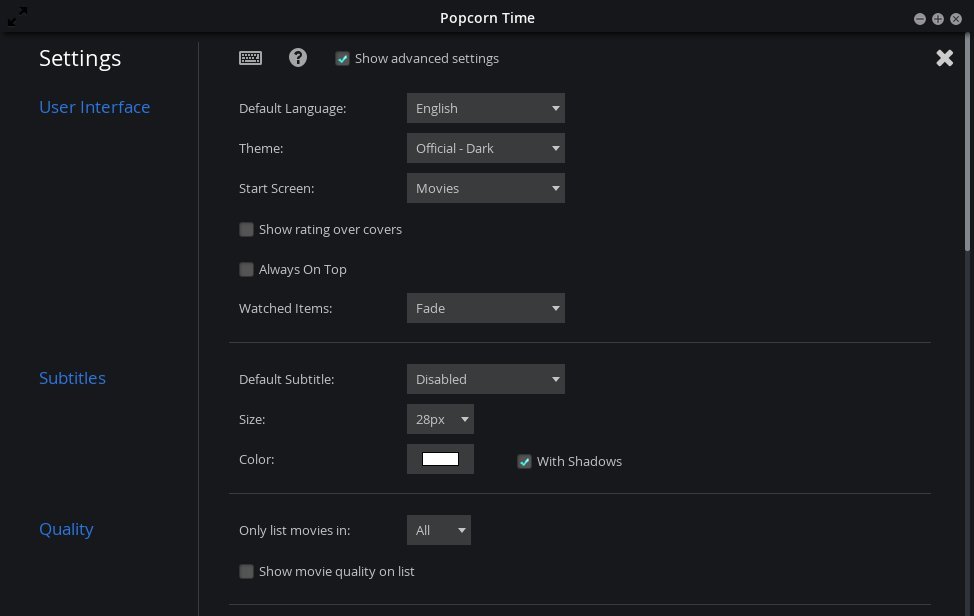Open the keyboard shortcuts icon
Viewport: 974px width, 616px height.
pos(250,58)
